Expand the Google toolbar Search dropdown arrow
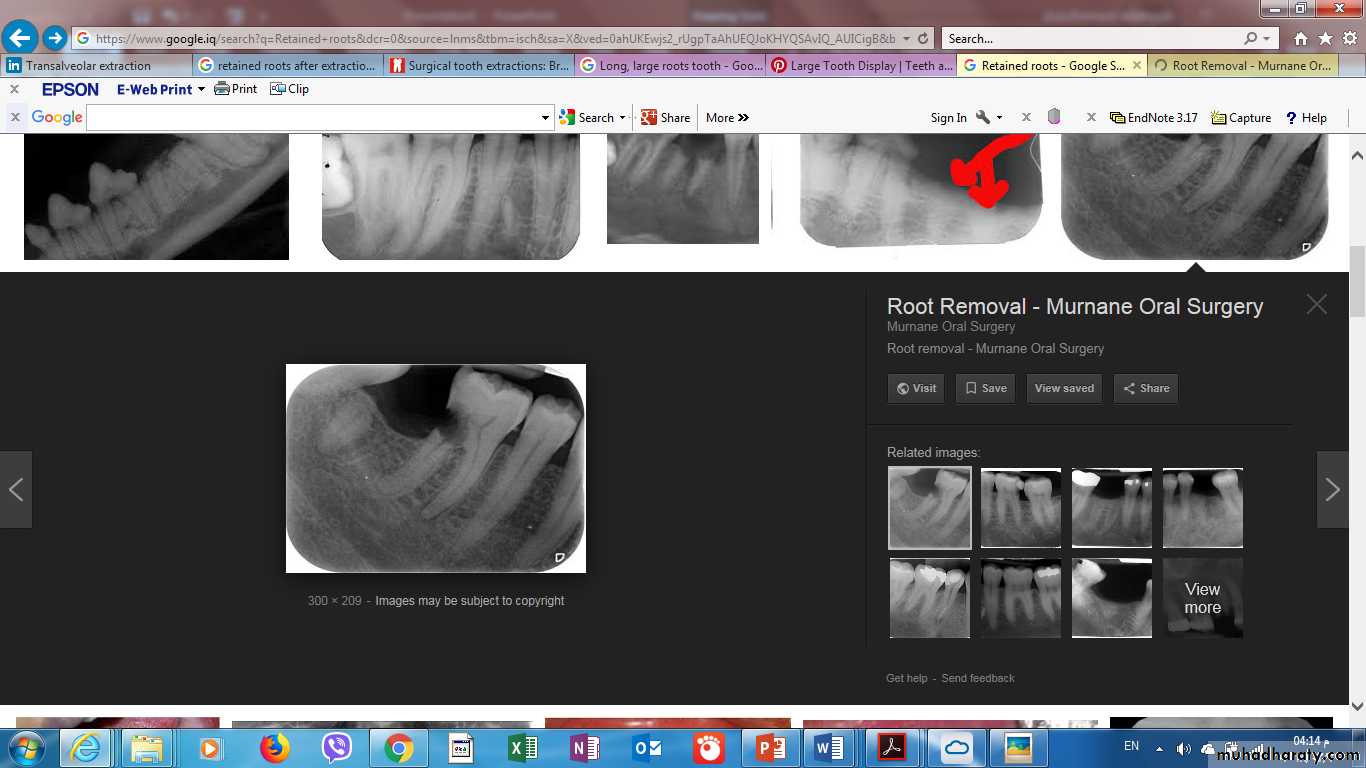The image size is (1366, 768). [x=622, y=118]
